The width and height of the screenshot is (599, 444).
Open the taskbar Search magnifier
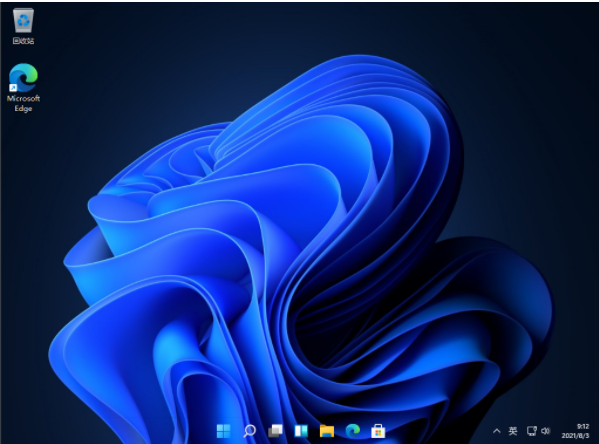click(x=250, y=431)
